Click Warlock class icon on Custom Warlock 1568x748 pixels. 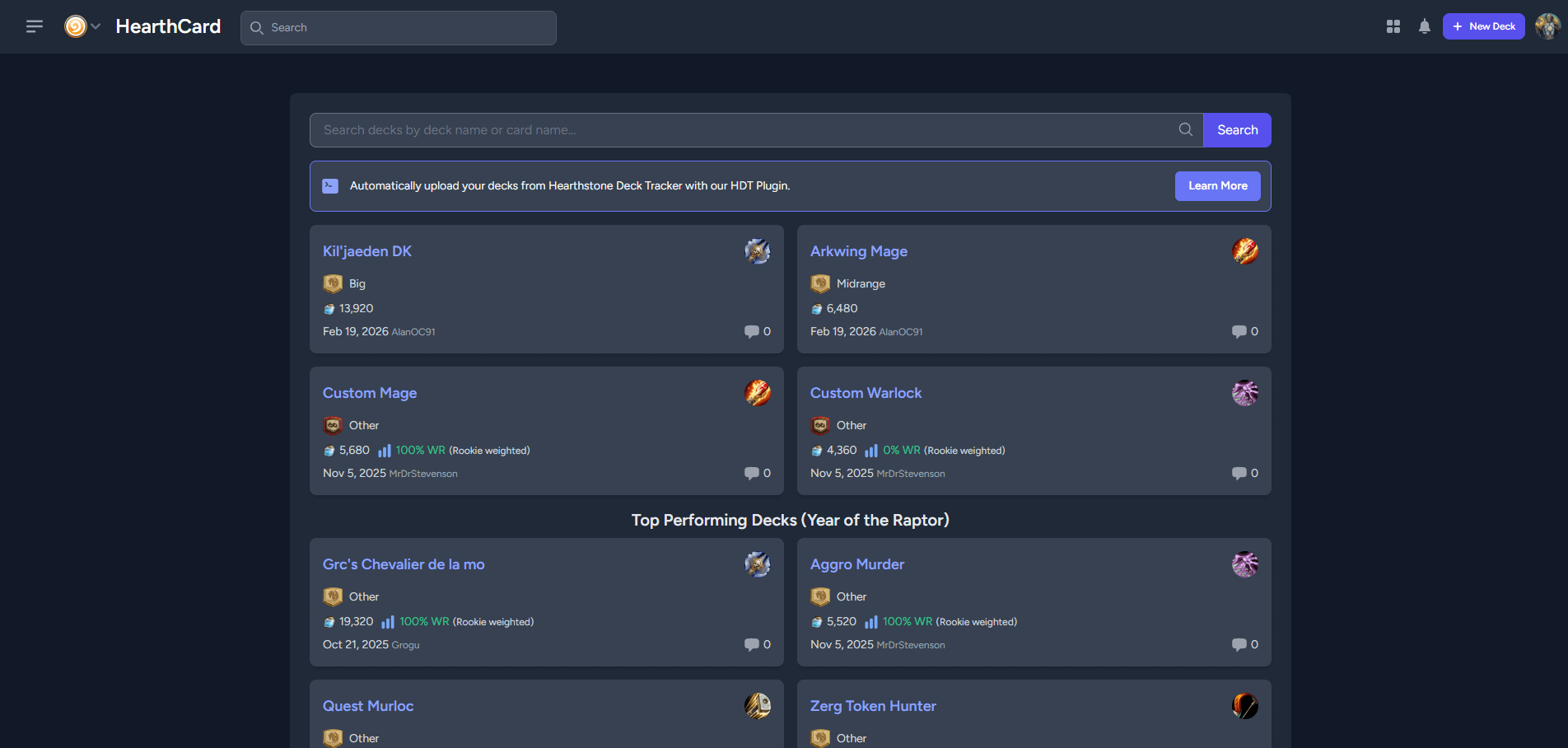coord(1244,393)
